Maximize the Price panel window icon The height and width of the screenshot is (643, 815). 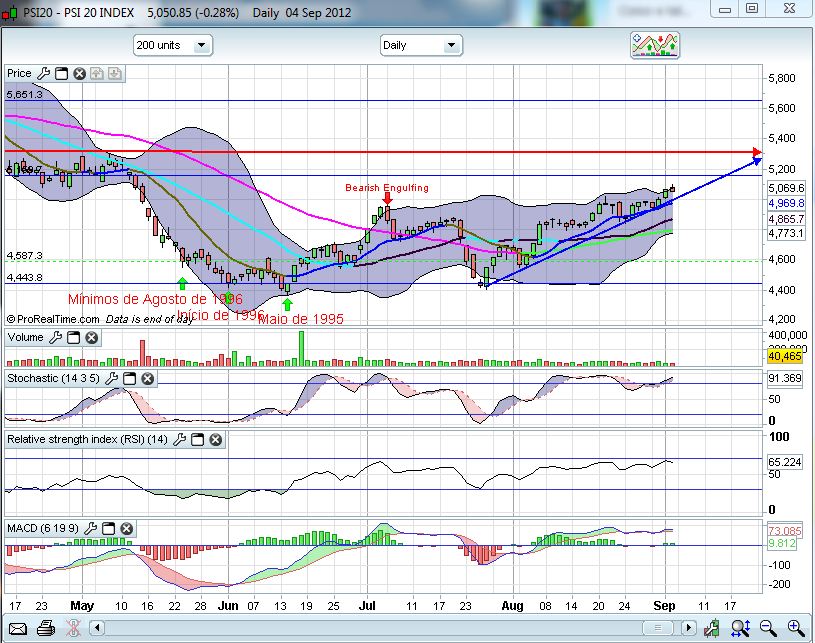click(61, 74)
